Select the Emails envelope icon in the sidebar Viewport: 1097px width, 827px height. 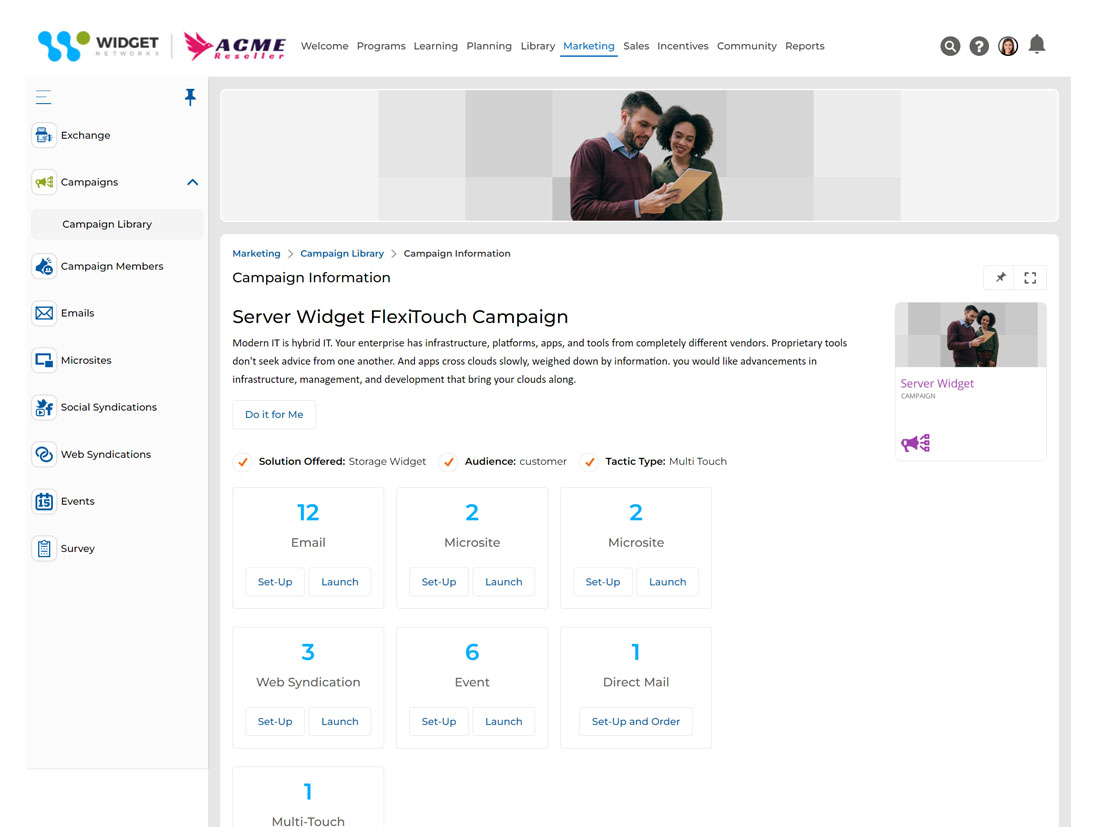43,313
